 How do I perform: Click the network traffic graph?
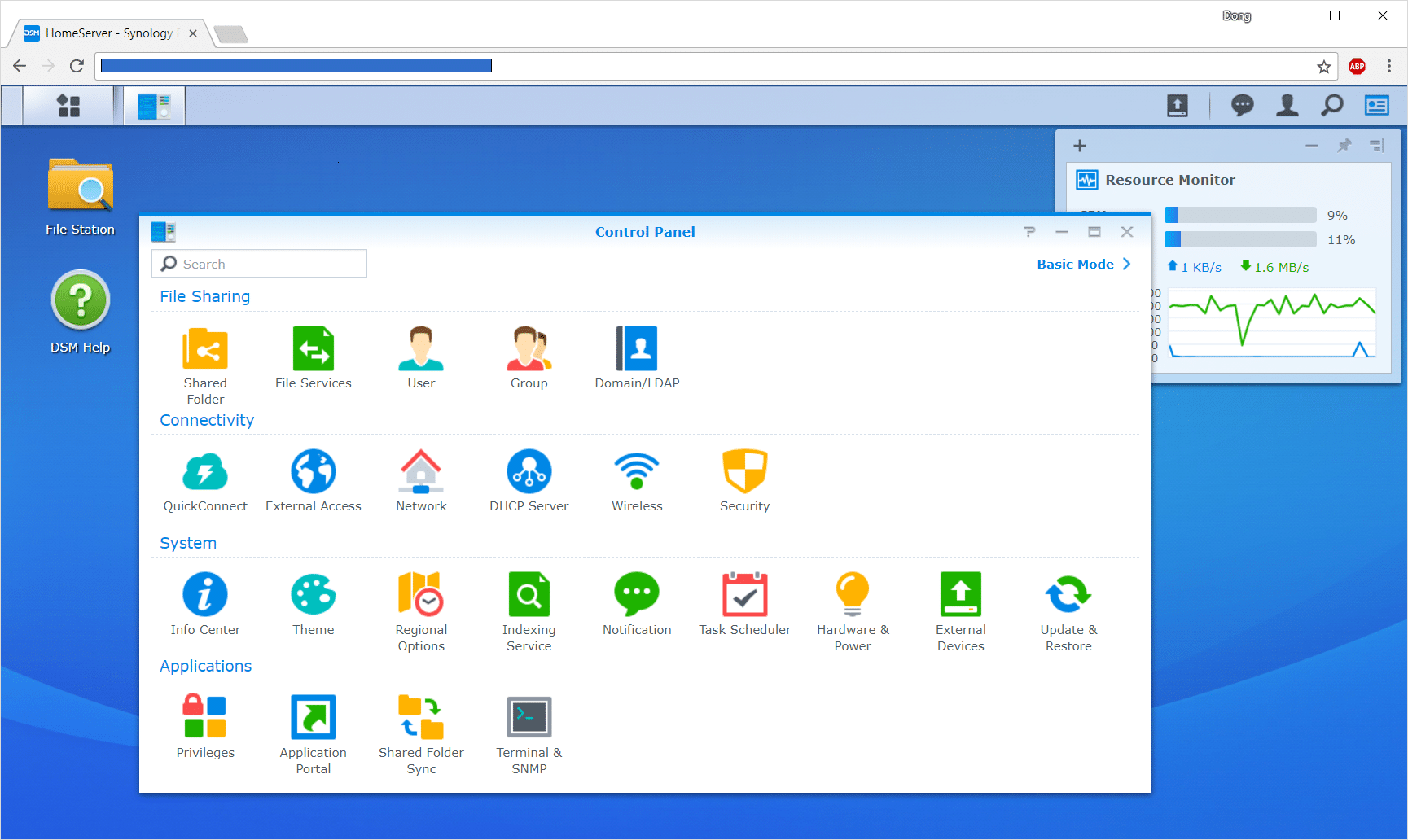click(1272, 324)
